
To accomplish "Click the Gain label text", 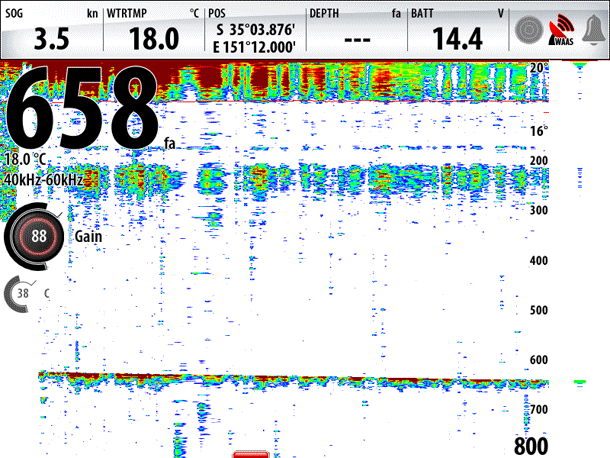I will coord(88,237).
